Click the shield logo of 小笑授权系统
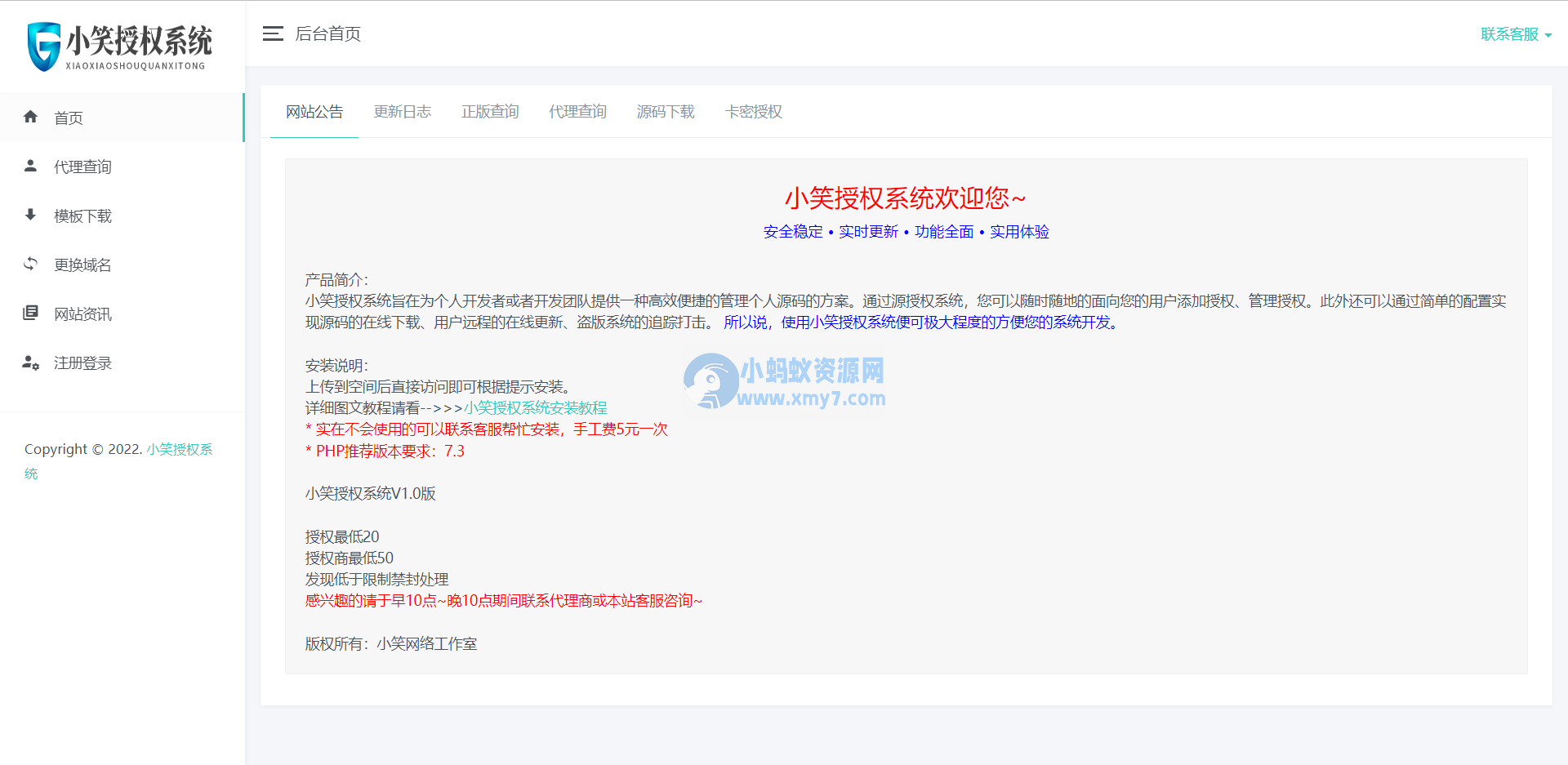Screen dimensions: 1568x765 [x=42, y=46]
